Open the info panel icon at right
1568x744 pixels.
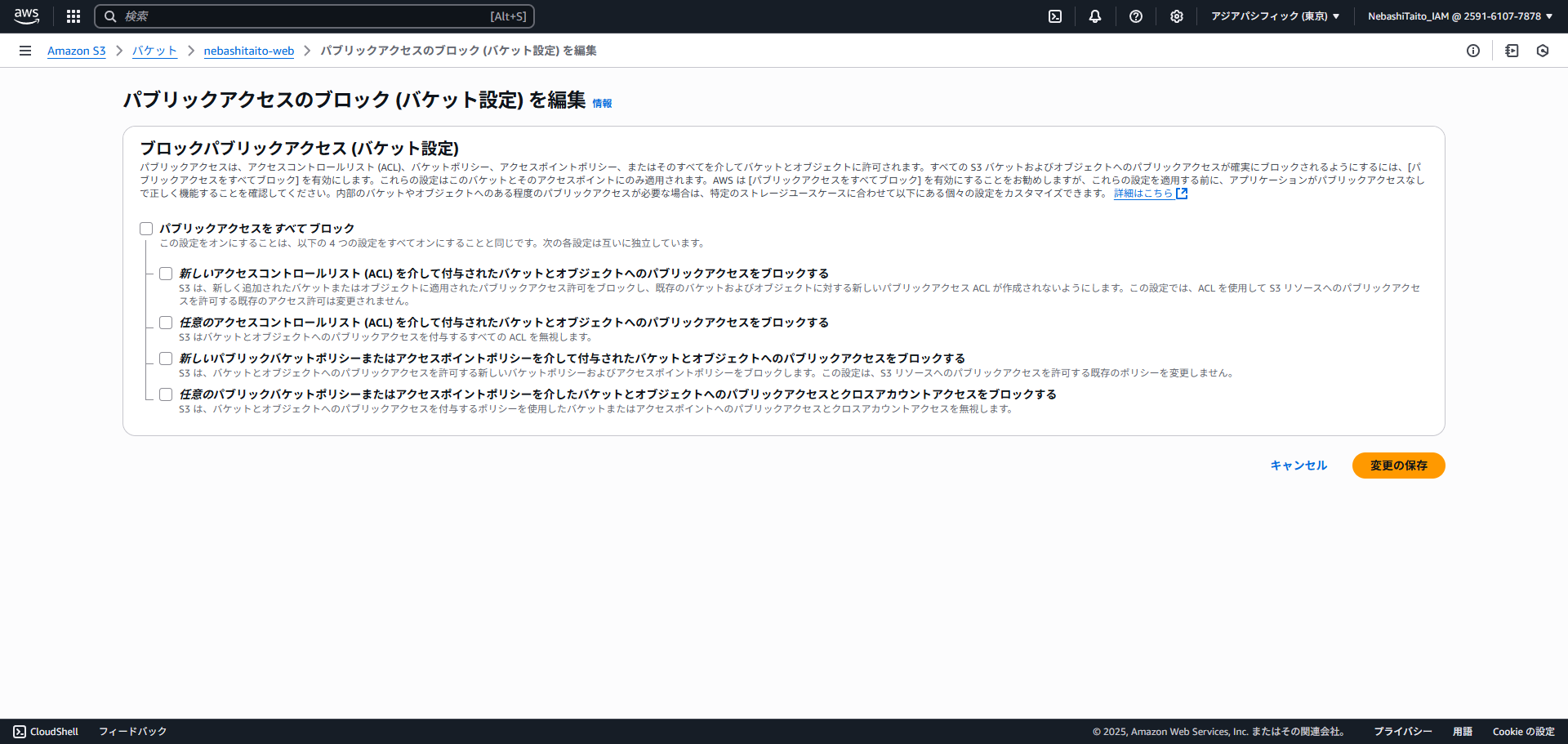tap(1473, 51)
